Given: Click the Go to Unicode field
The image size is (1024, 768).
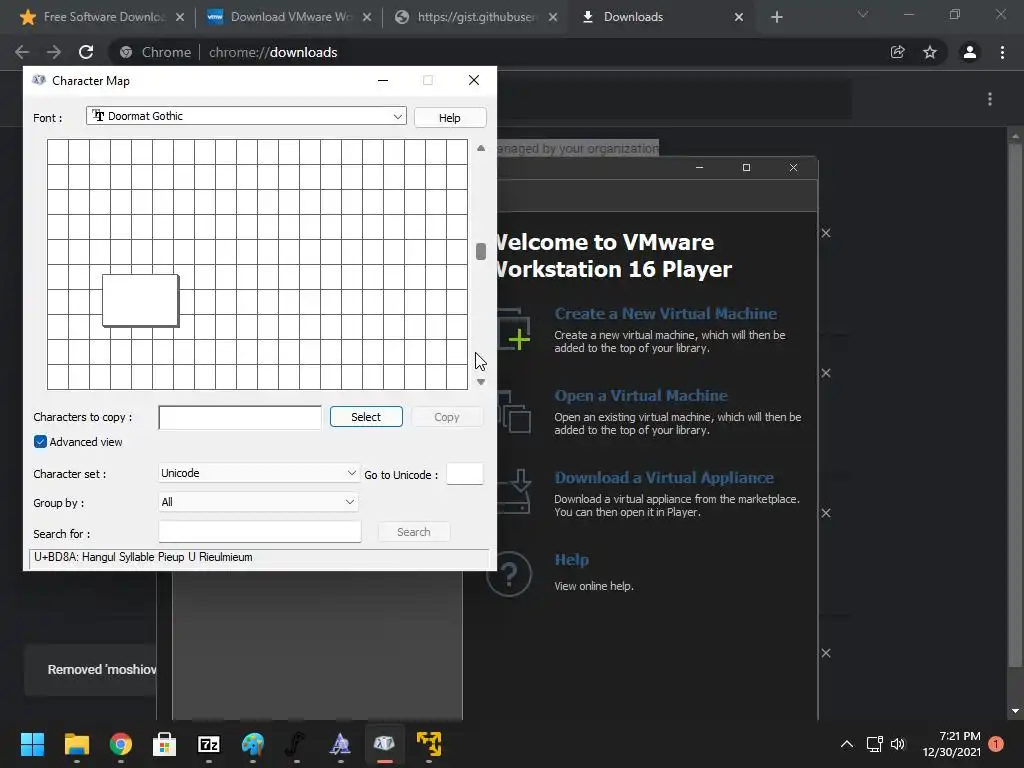Looking at the screenshot, I should [x=465, y=474].
